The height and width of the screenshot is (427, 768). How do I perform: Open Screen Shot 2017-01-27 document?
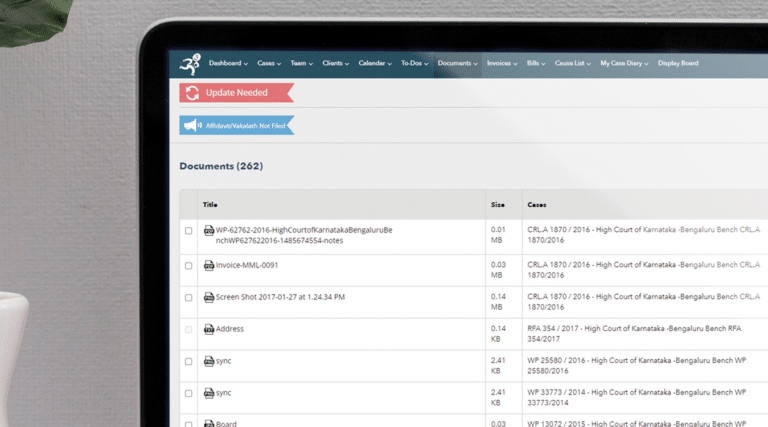pyautogui.click(x=280, y=297)
